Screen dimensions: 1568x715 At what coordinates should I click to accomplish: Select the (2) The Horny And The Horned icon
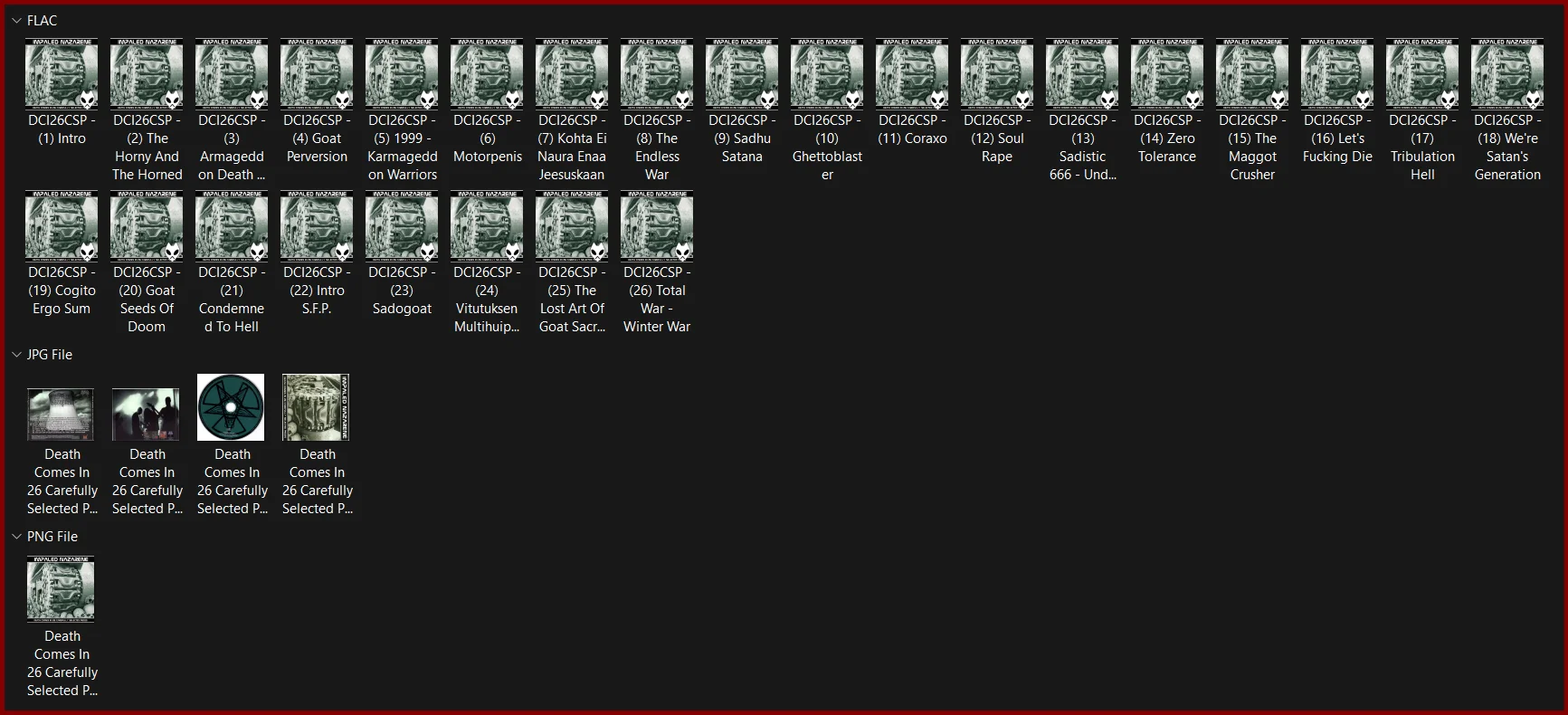[147, 73]
